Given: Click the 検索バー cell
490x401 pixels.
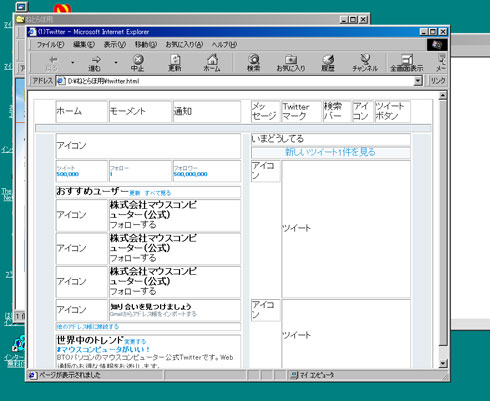Looking at the screenshot, I should click(x=337, y=111).
